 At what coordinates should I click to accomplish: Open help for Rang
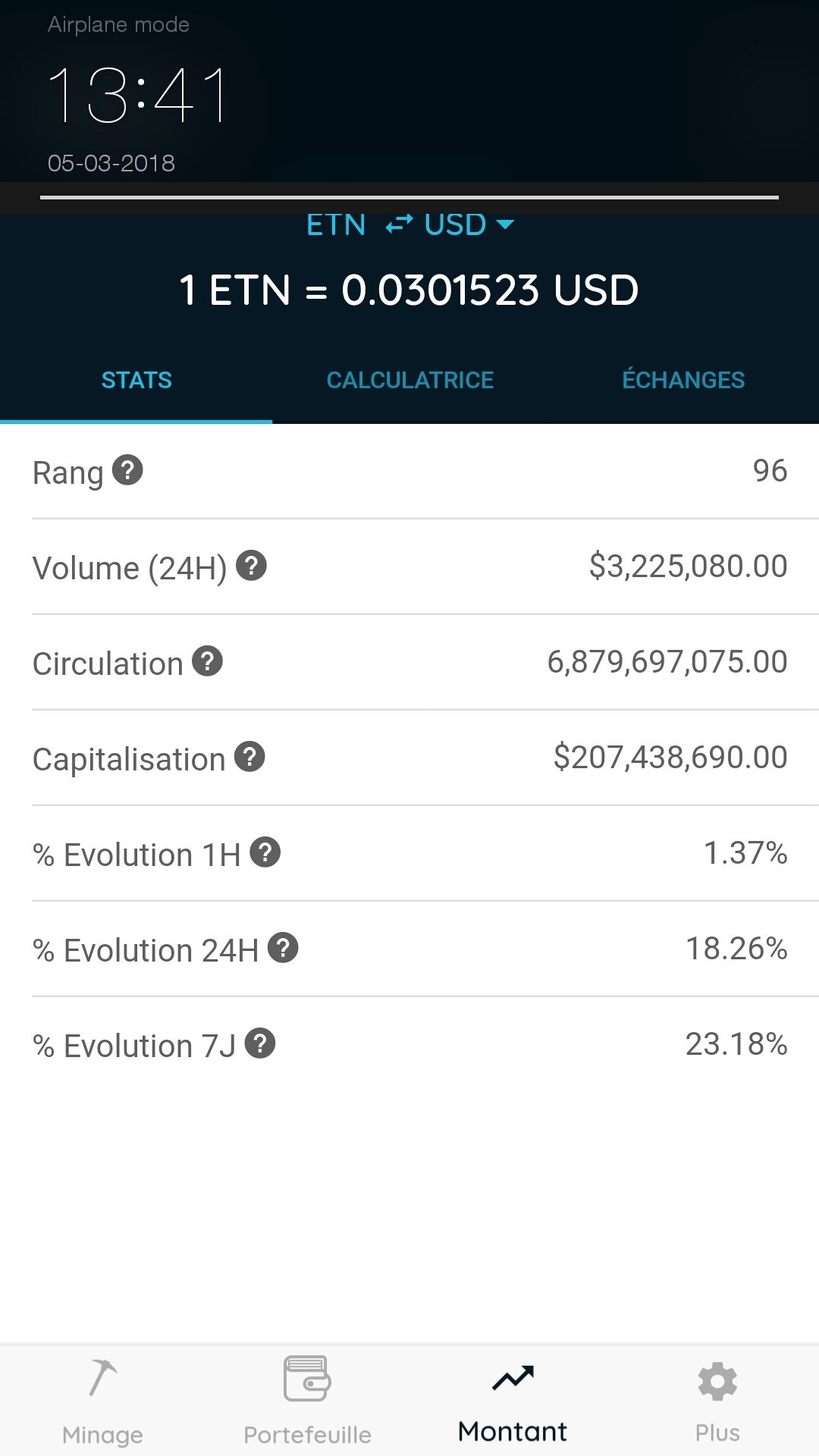127,470
